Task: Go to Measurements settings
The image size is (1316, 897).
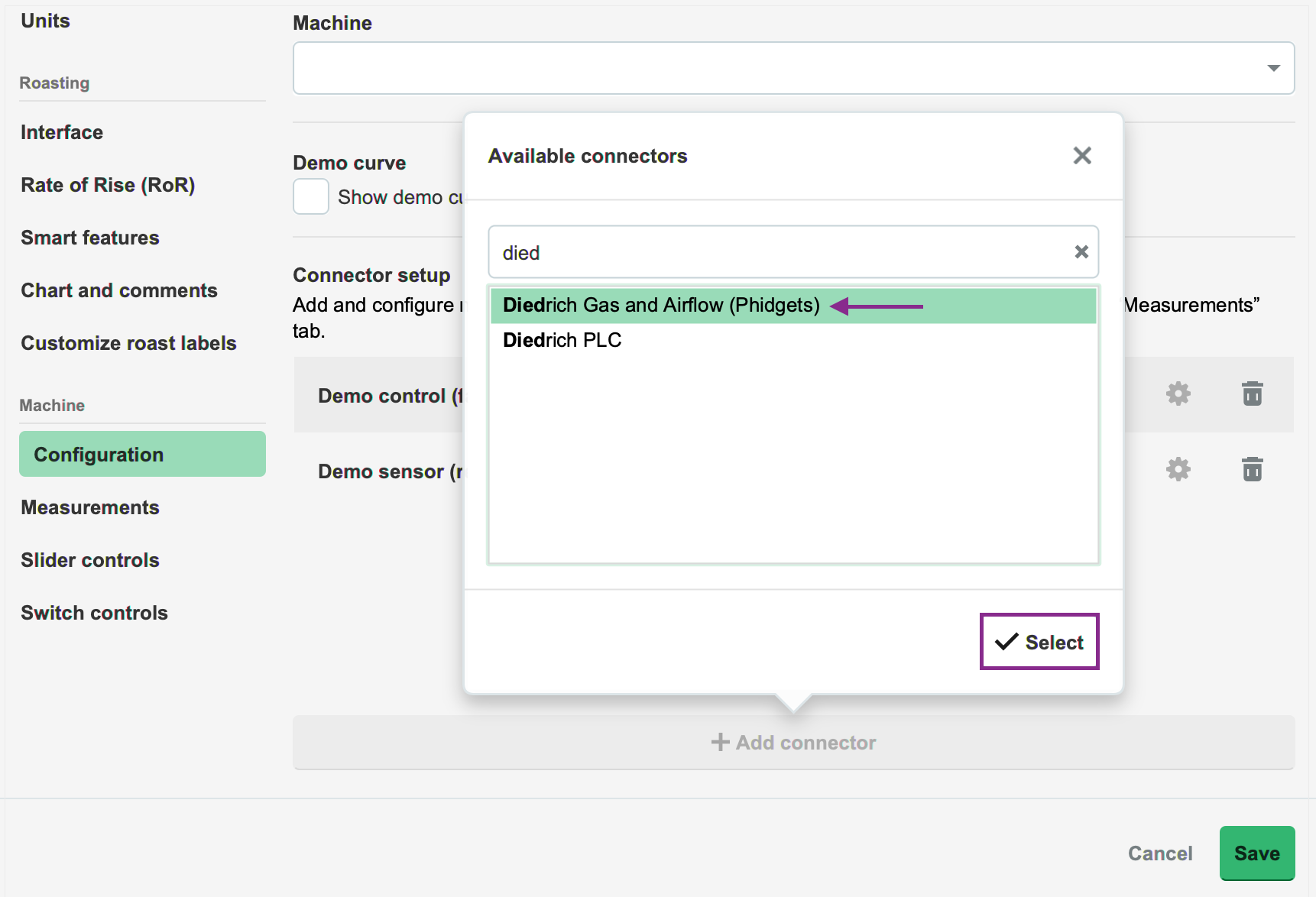Action: pyautogui.click(x=90, y=507)
